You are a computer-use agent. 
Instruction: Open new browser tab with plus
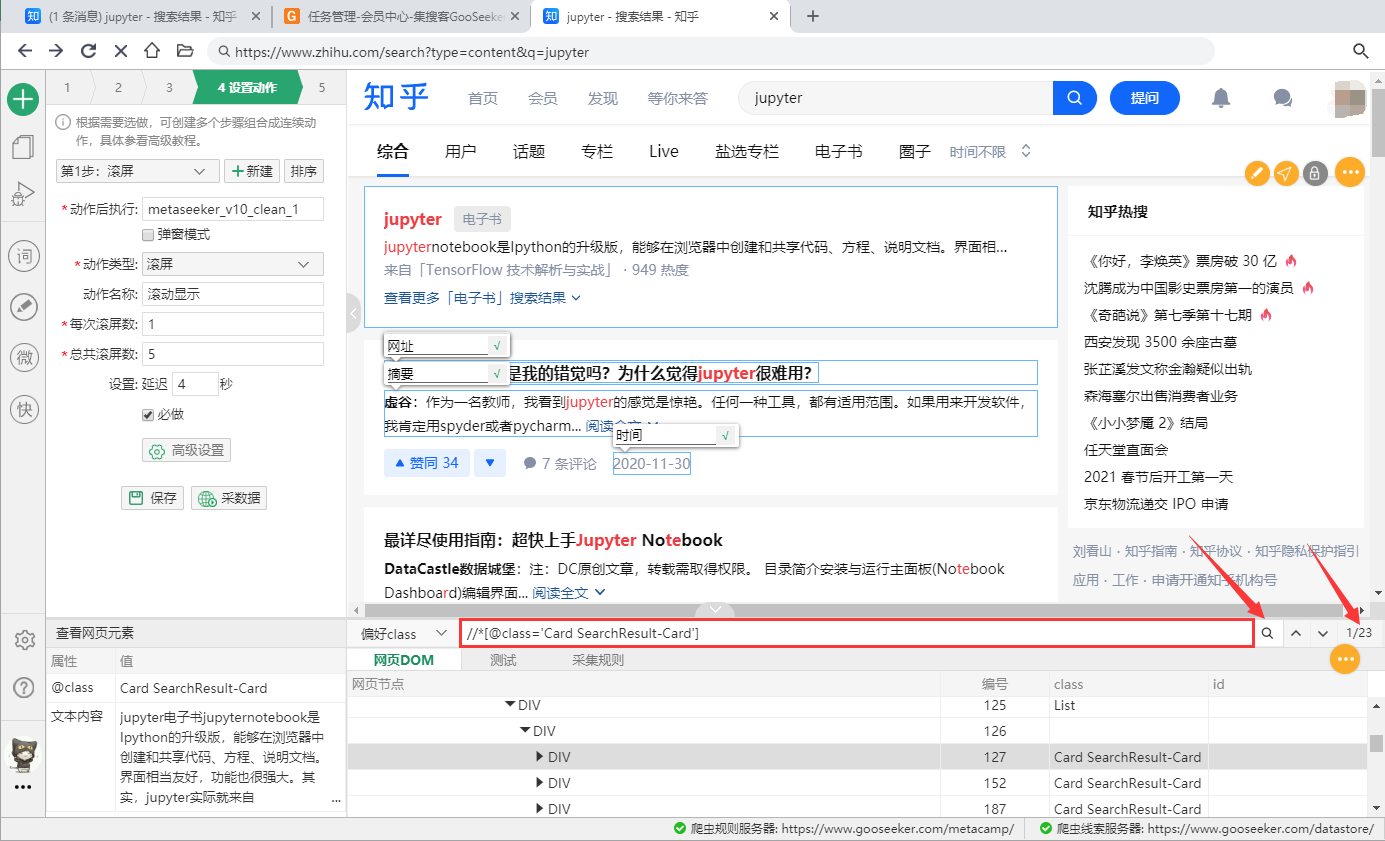(x=813, y=16)
